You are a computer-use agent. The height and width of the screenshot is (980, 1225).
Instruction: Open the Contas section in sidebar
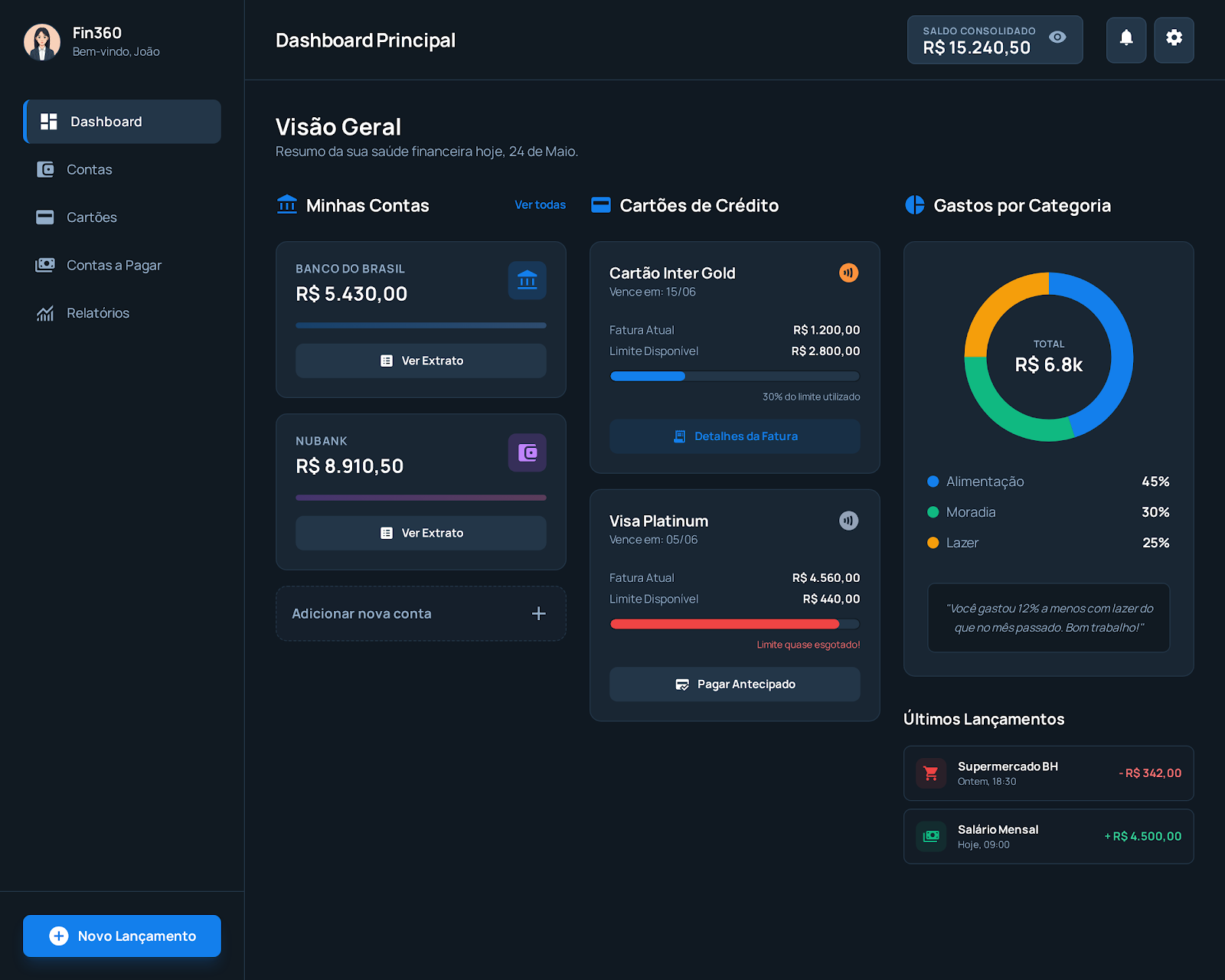click(x=89, y=169)
